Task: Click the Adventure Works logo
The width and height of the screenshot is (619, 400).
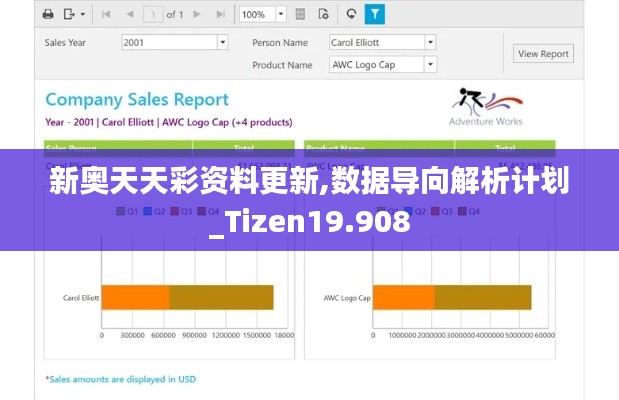Action: (486, 107)
